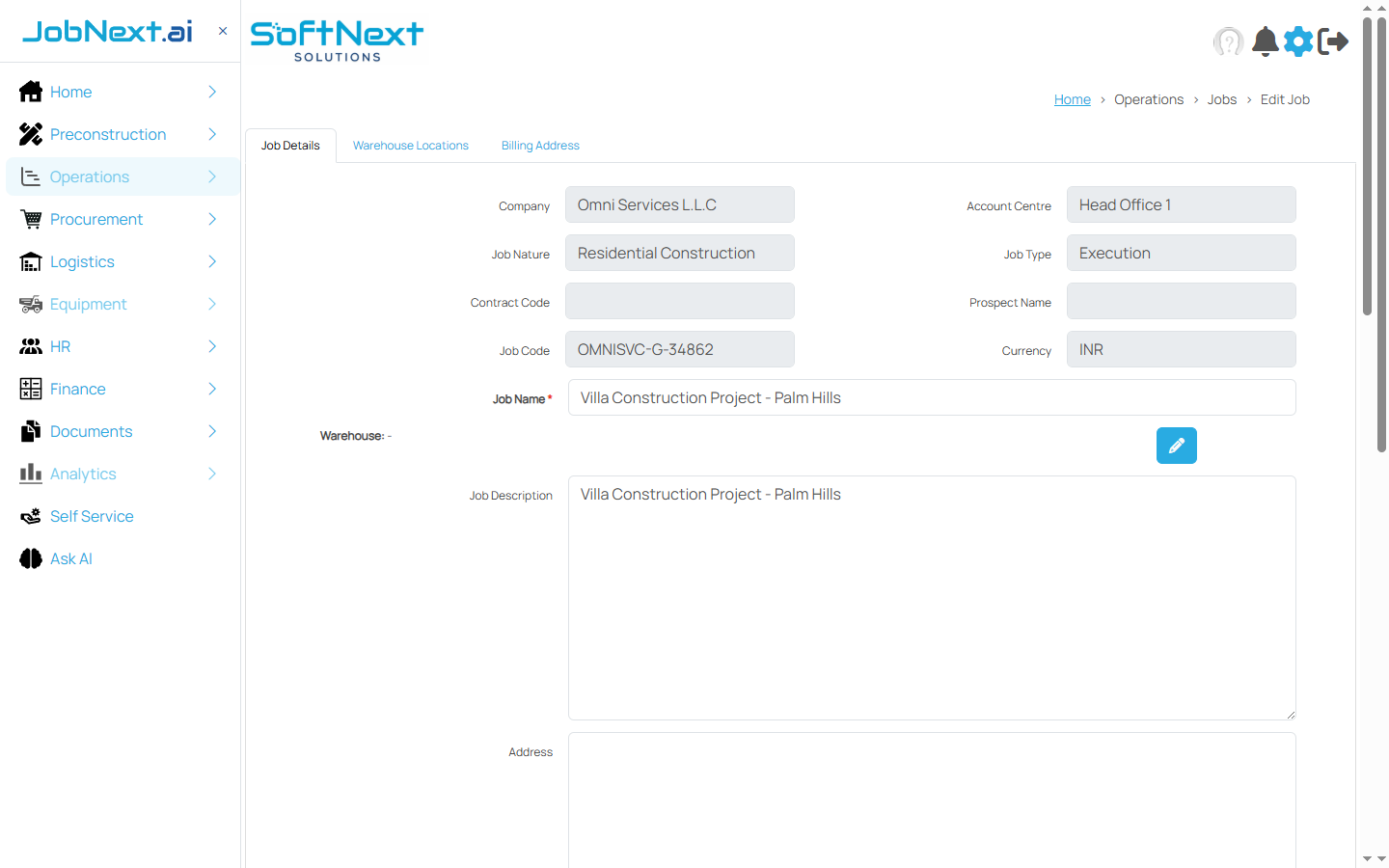Click the Documents icon in sidebar
Viewport: 1389px width, 868px height.
(30, 431)
